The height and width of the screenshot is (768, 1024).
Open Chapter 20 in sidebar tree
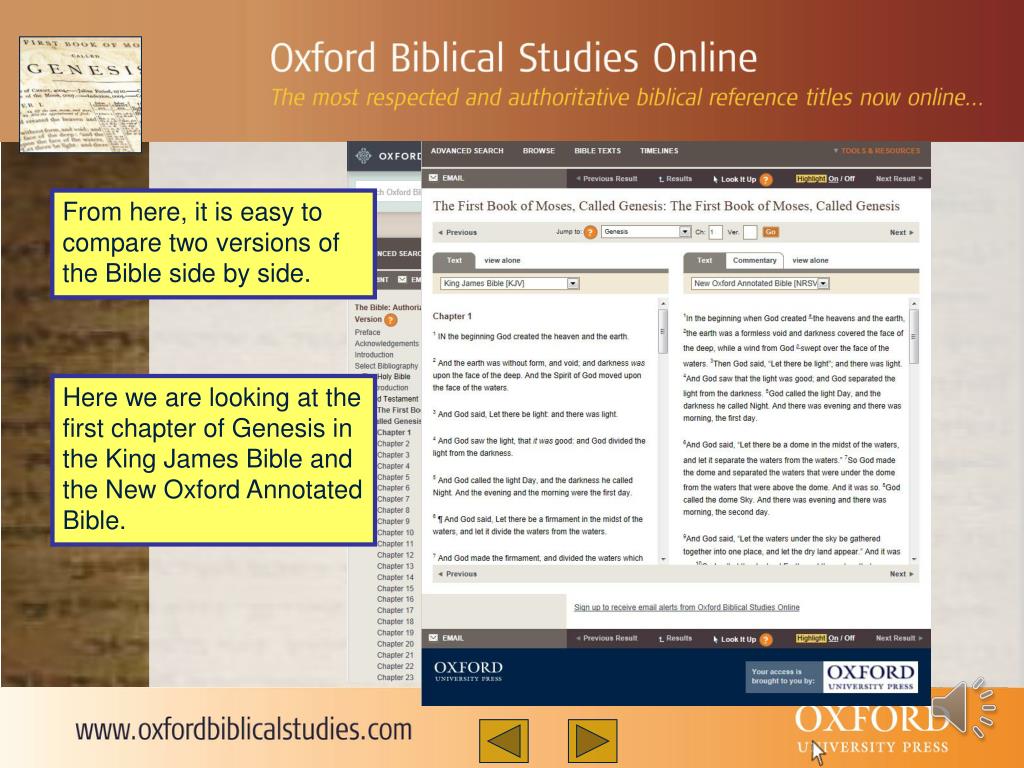(395, 644)
